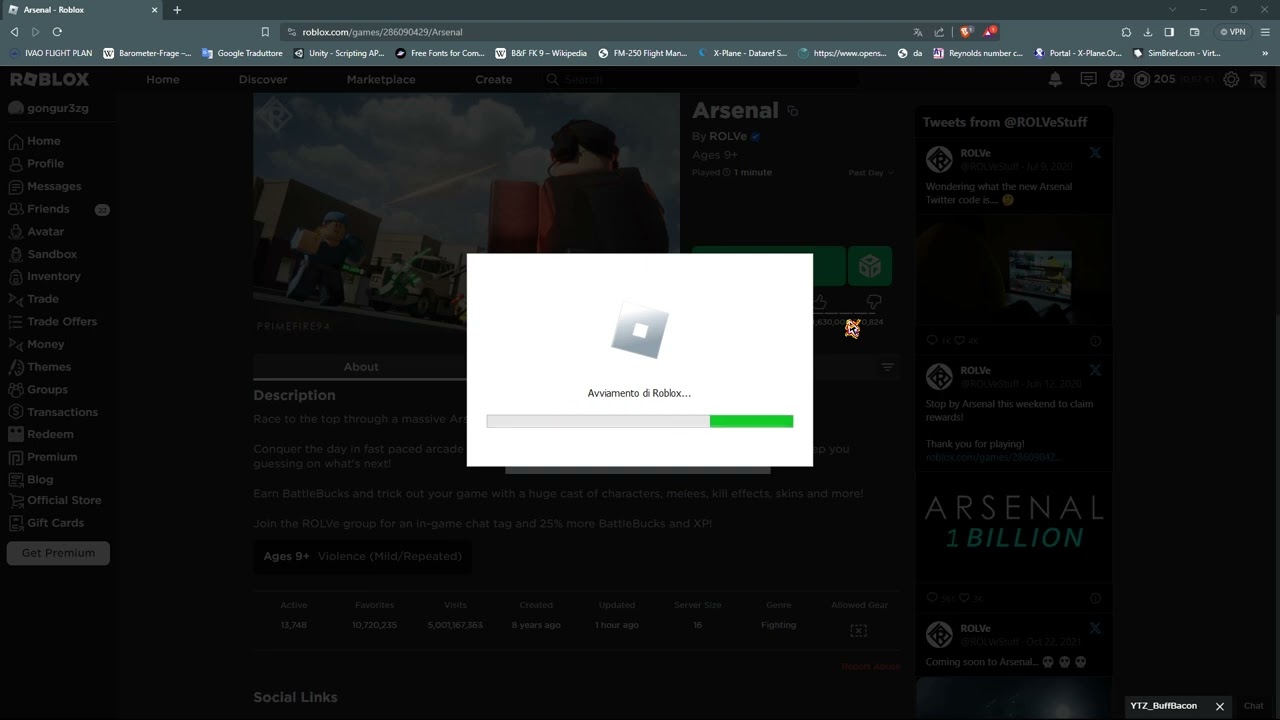Select the About tab
Screen dimensions: 1280x720
pos(361,367)
